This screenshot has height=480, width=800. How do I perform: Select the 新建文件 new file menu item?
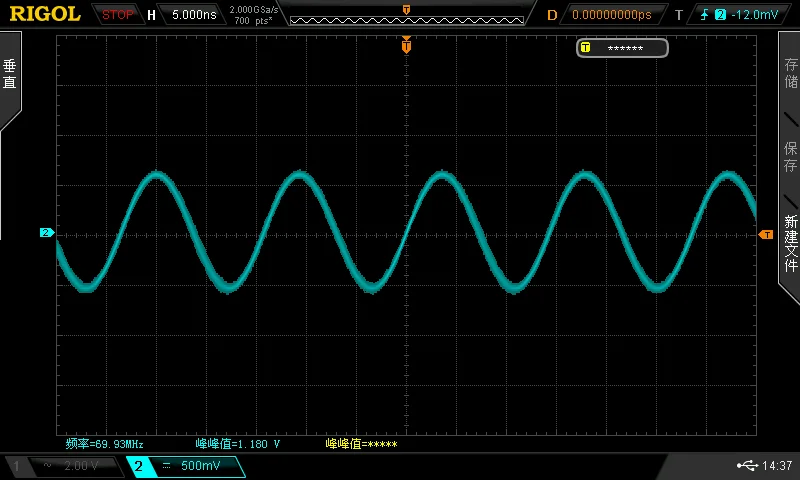tap(791, 243)
